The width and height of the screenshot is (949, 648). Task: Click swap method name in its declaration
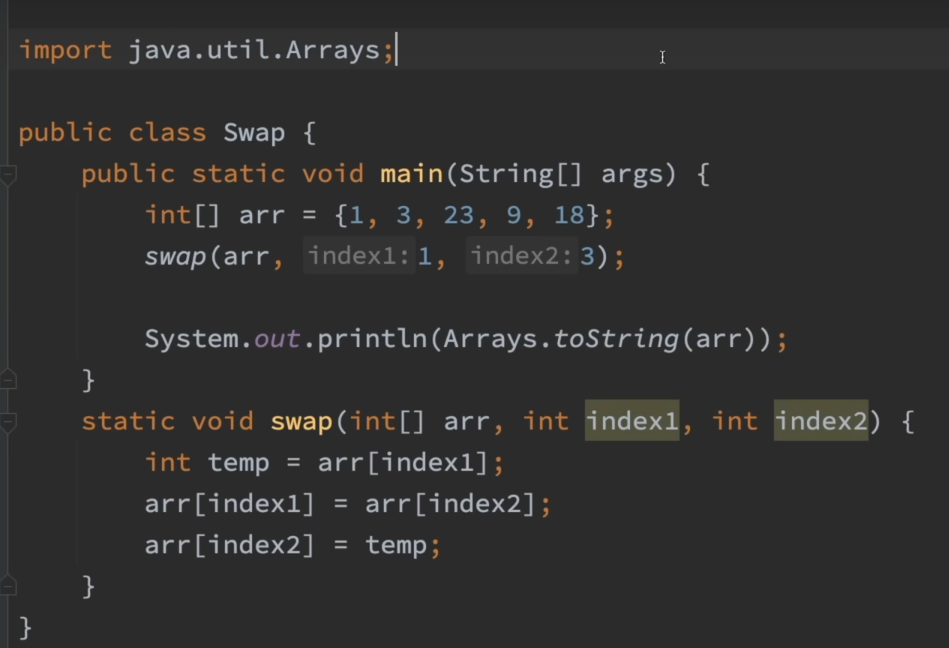pos(301,421)
